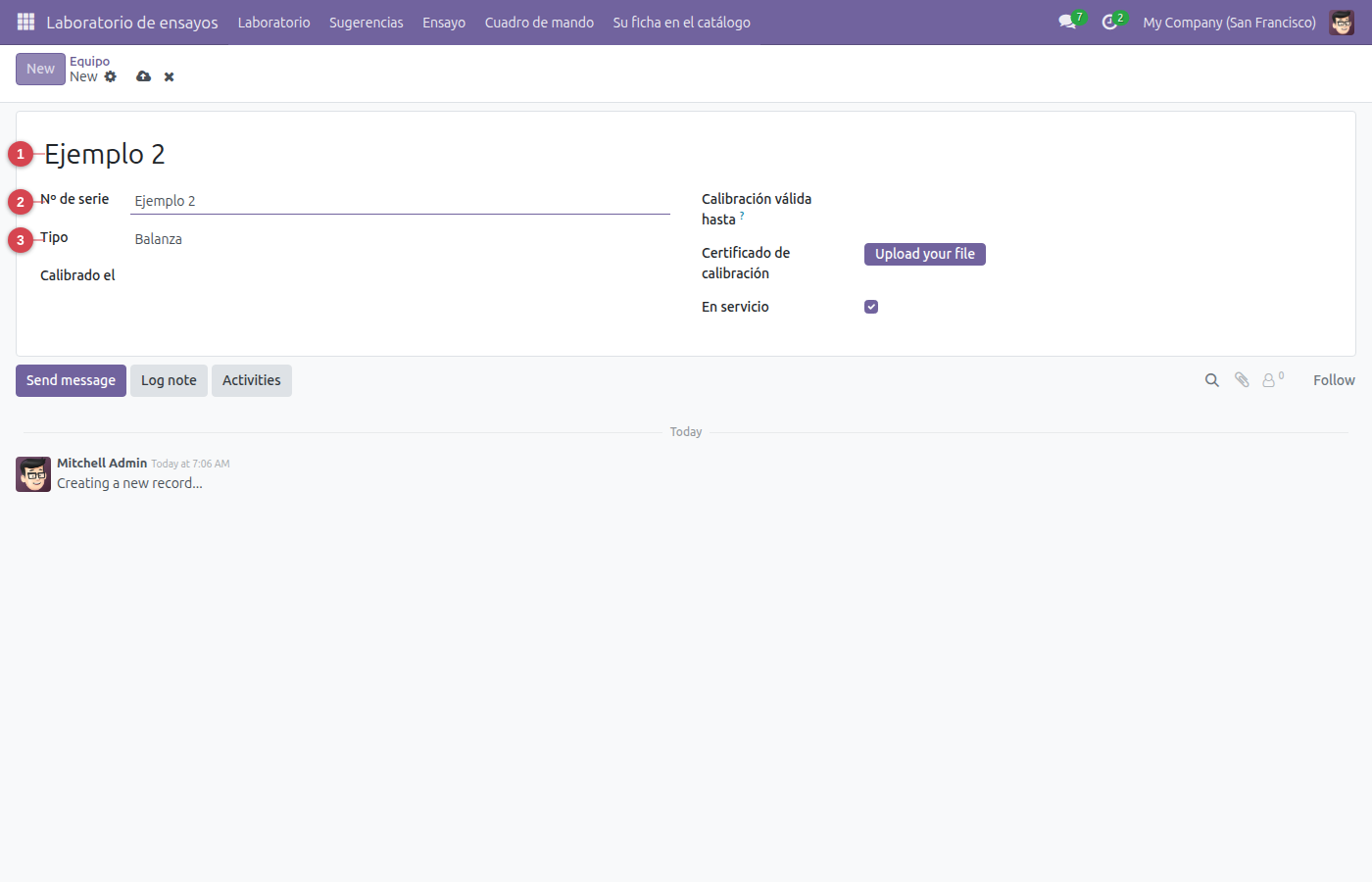Screen dimensions: 1372x882
Task: Open the Cuadro de mando menu
Action: pos(539,22)
